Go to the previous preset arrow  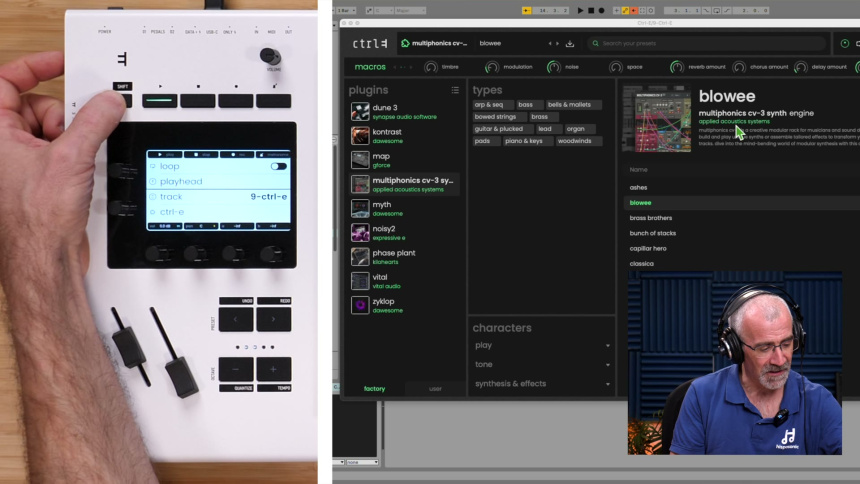click(550, 43)
